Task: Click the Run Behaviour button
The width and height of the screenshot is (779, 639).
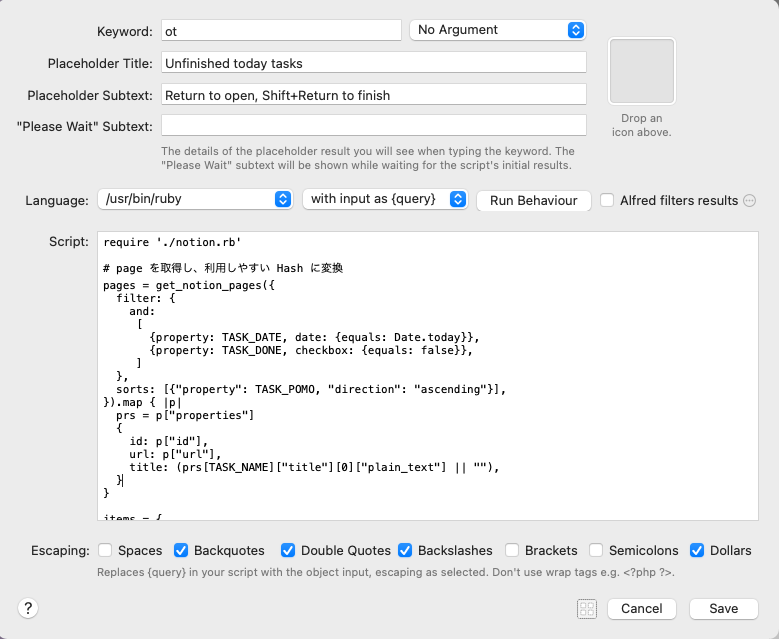Action: tap(534, 201)
